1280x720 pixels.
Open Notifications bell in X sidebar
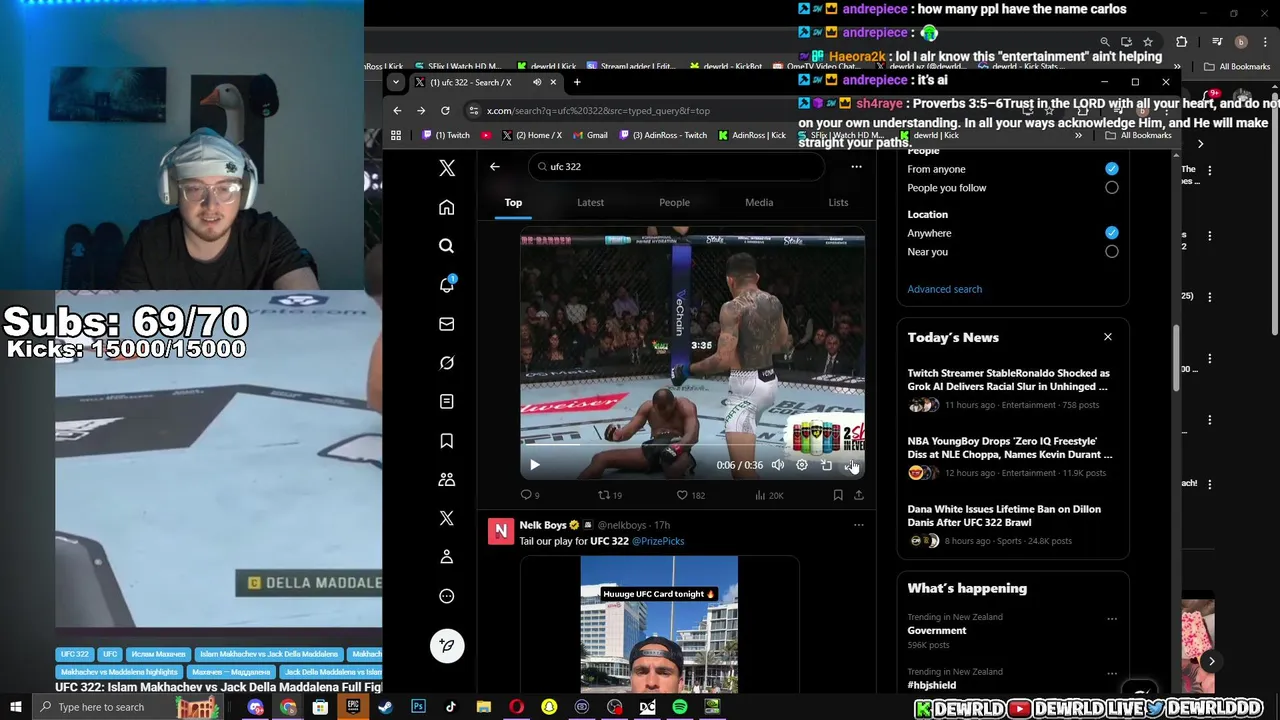(447, 285)
